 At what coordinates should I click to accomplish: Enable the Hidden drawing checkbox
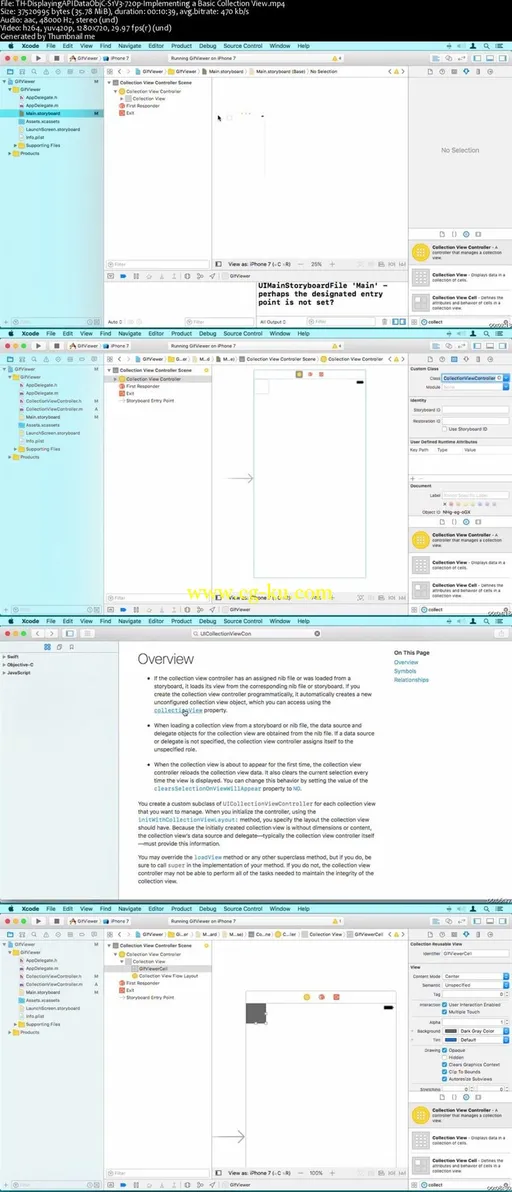pyautogui.click(x=445, y=1057)
